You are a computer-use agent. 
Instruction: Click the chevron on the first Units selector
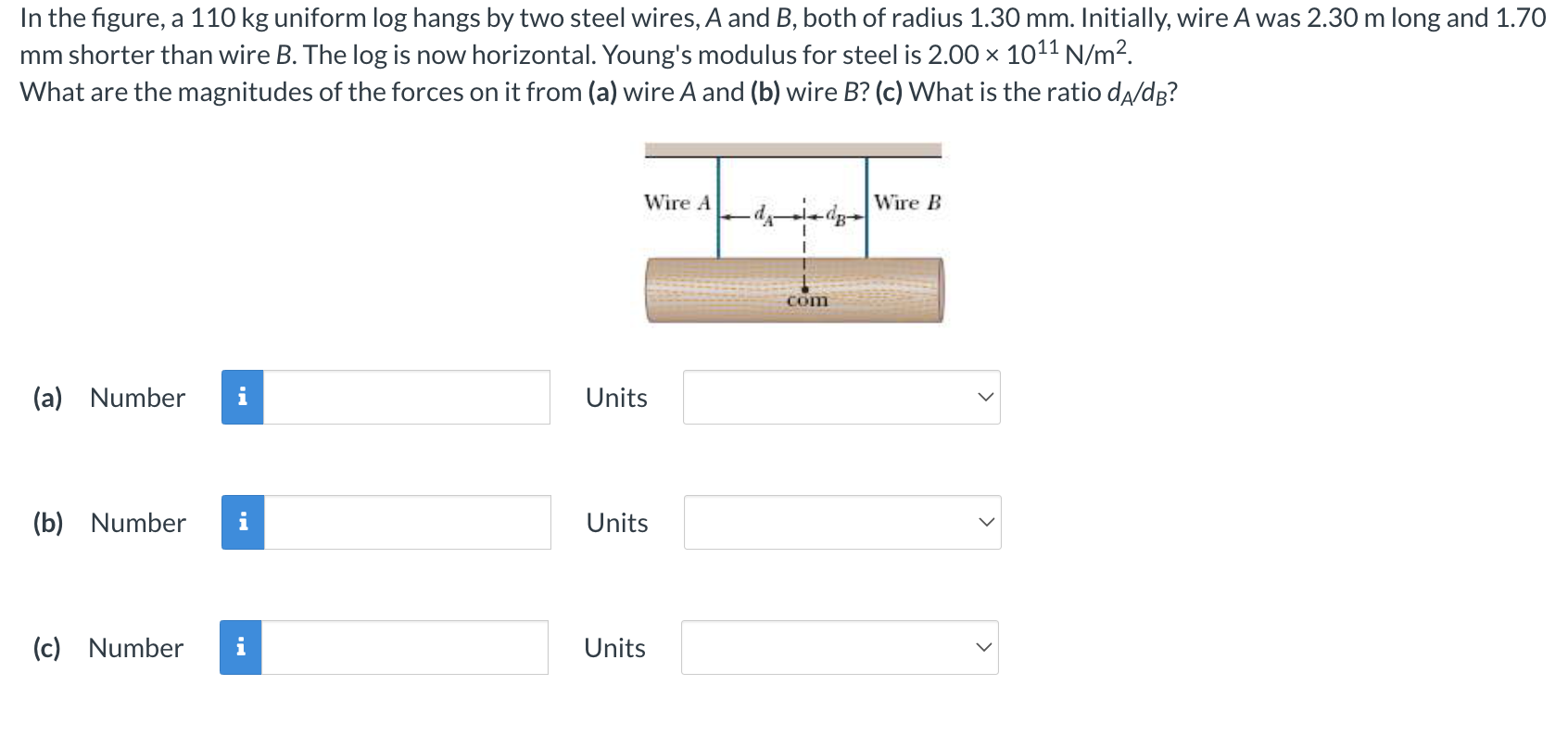[985, 397]
